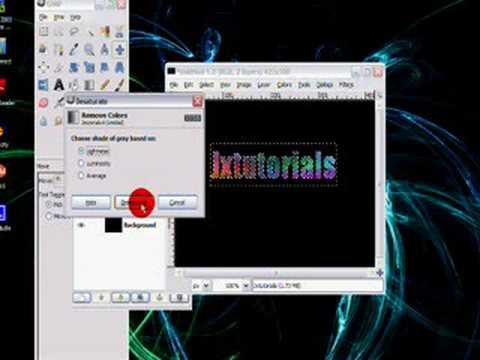The height and width of the screenshot is (360, 480).
Task: Open the Layer menu in image window
Action: pos(263,85)
